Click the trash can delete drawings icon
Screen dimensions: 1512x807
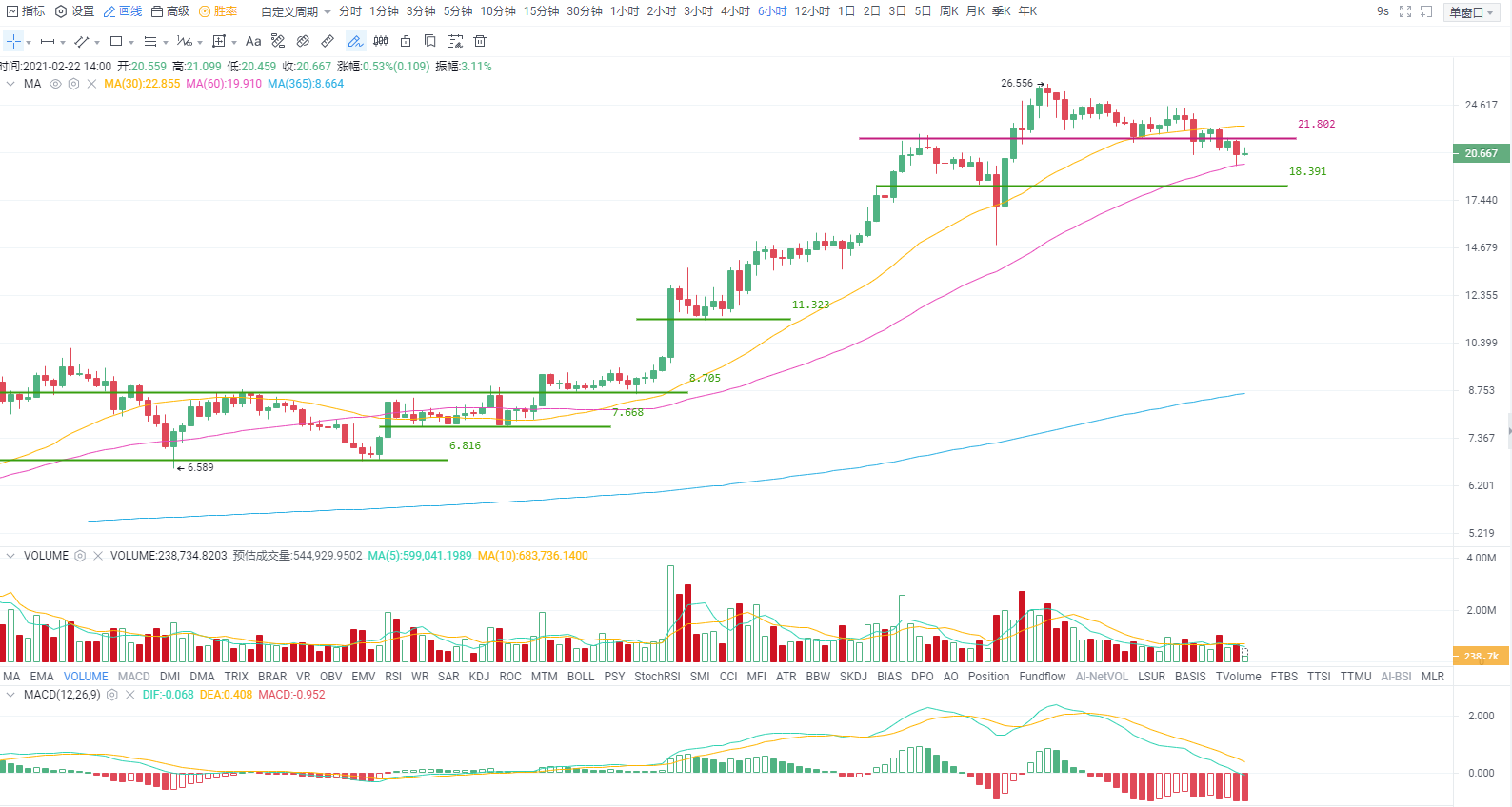(480, 41)
